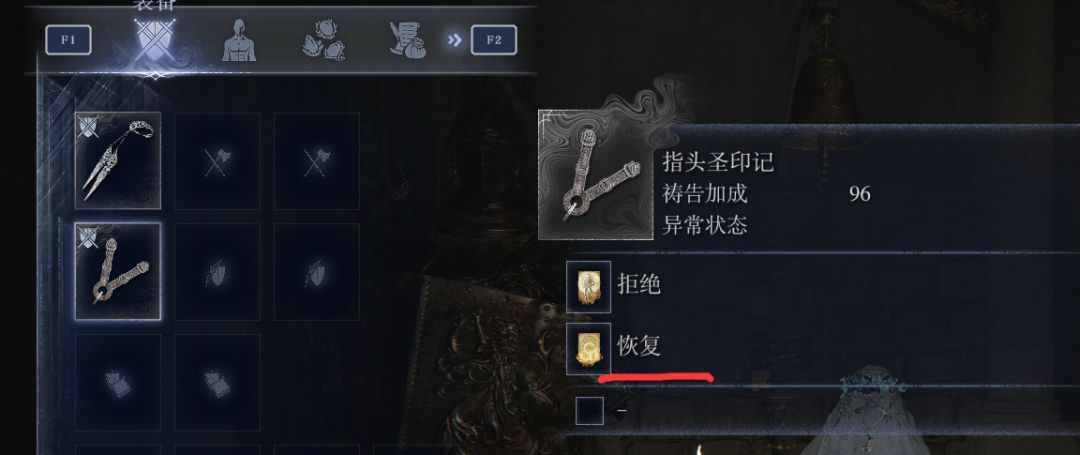
Task: Select the equipped dagger weapon slot
Action: tap(118, 160)
